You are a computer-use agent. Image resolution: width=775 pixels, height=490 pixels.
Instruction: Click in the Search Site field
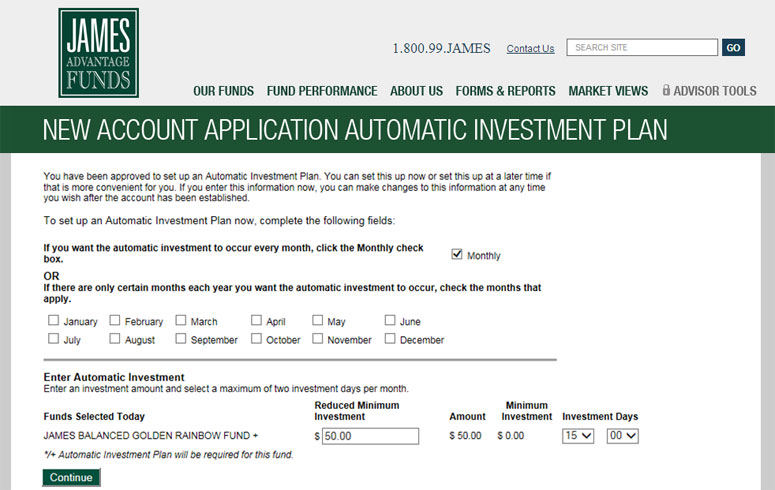pos(642,47)
